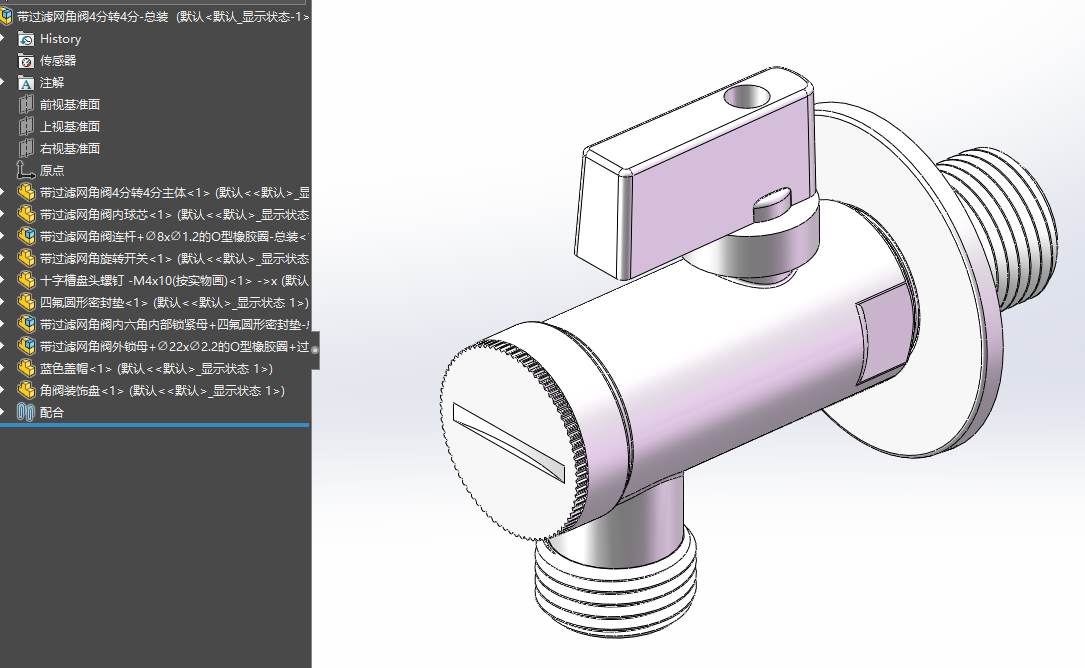Image resolution: width=1085 pixels, height=668 pixels.
Task: Select 十字槽盘头螺钉 -M4x10 in tree
Action: coord(174,280)
